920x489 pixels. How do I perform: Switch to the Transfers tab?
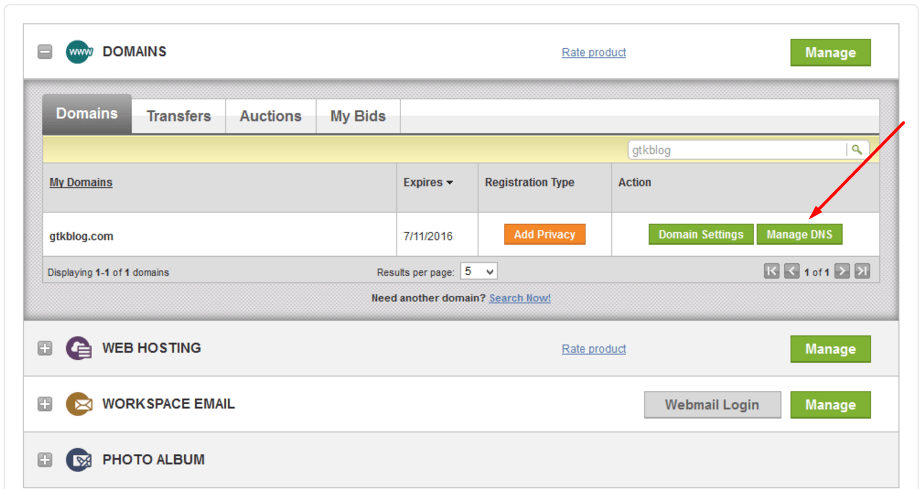click(x=178, y=116)
